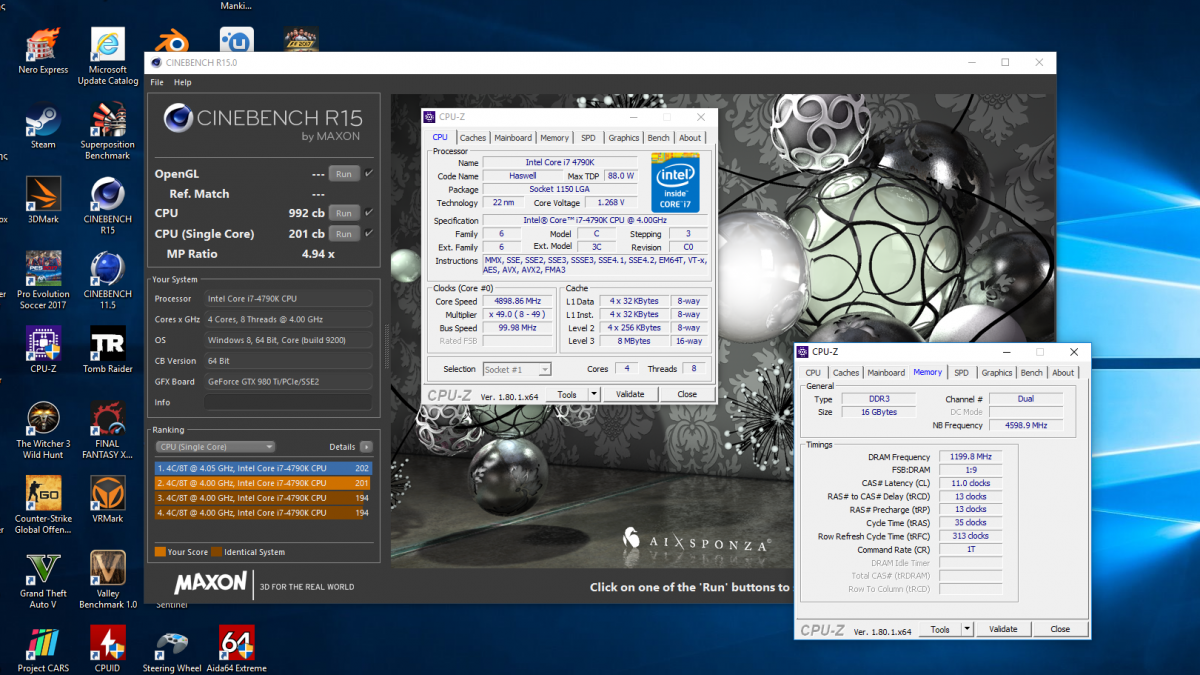Click the brown Identical System legend swatch
Screen dimensions: 1200x675
tap(216, 552)
